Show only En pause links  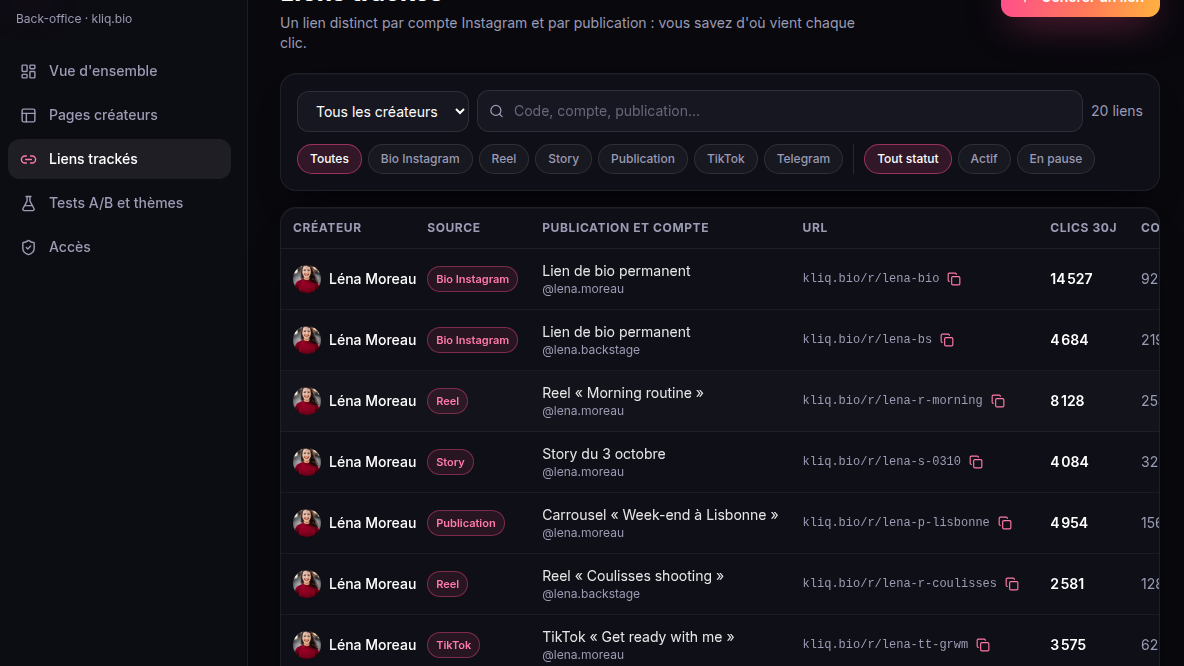[x=1056, y=159]
